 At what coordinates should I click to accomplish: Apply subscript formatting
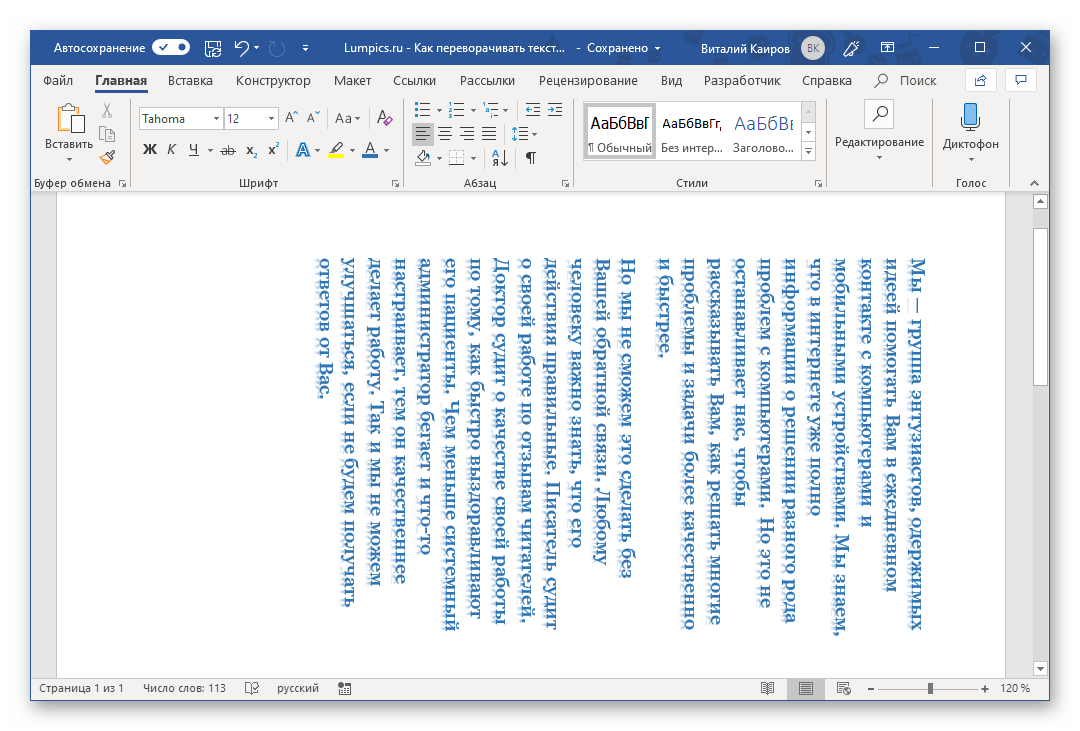click(x=251, y=150)
